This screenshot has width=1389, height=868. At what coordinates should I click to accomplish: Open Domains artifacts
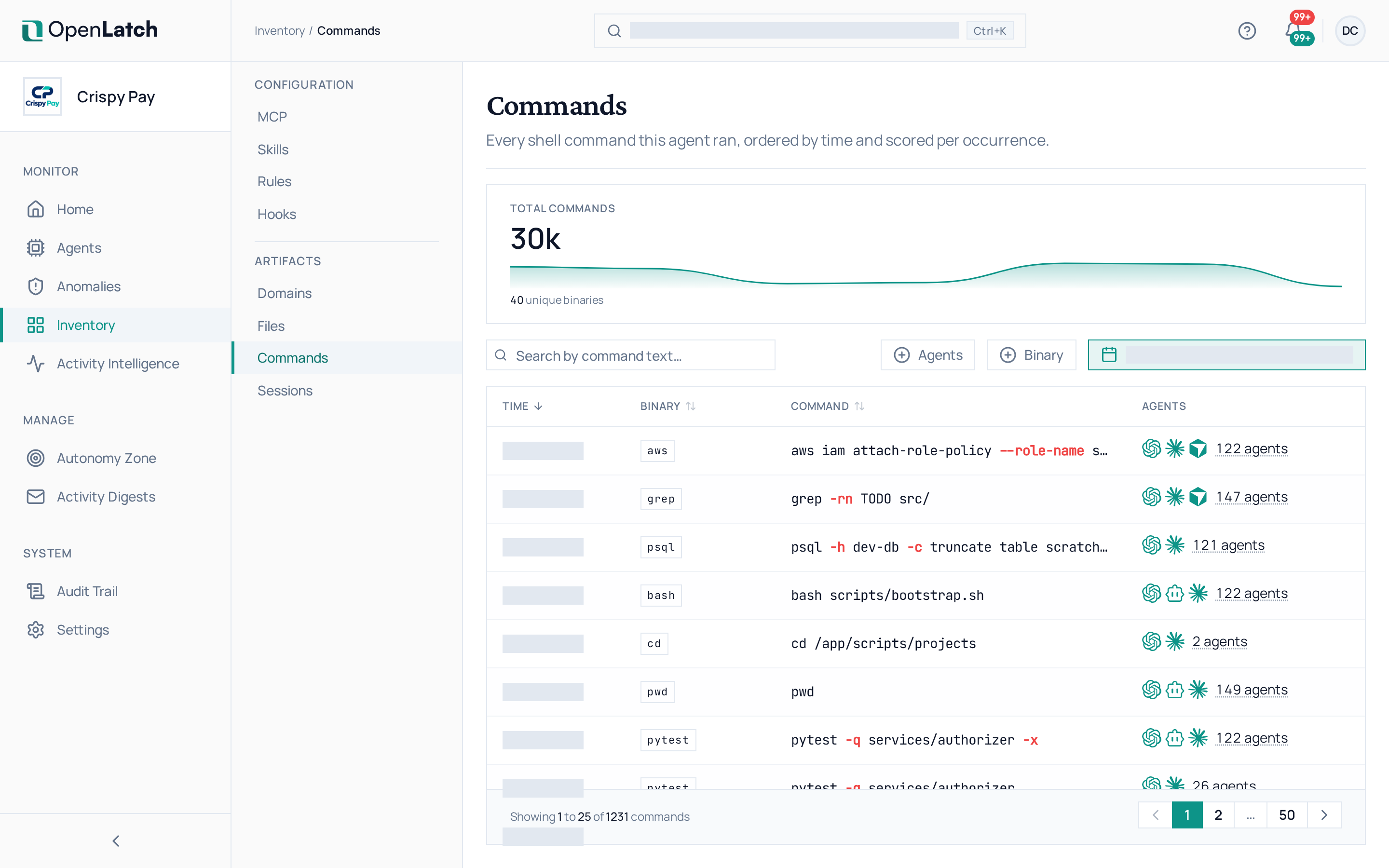[284, 293]
